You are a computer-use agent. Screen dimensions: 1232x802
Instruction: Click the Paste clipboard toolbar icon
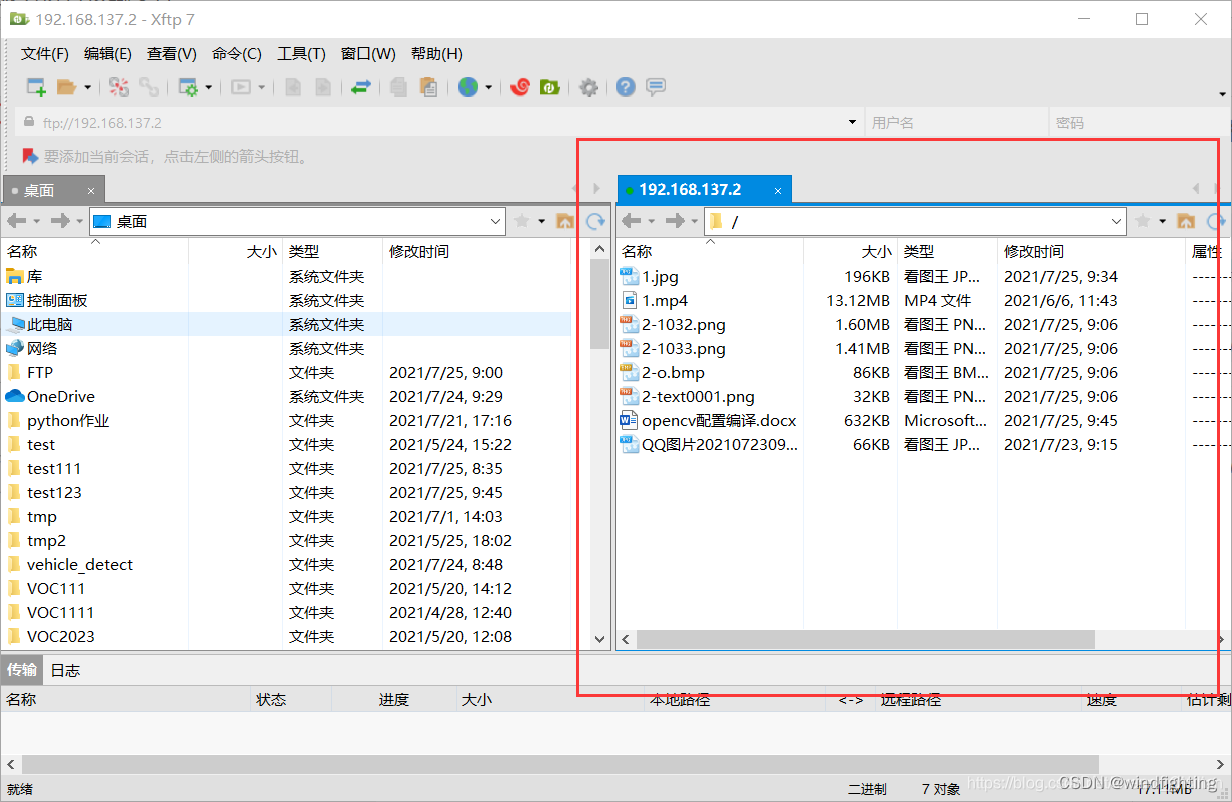pyautogui.click(x=428, y=87)
